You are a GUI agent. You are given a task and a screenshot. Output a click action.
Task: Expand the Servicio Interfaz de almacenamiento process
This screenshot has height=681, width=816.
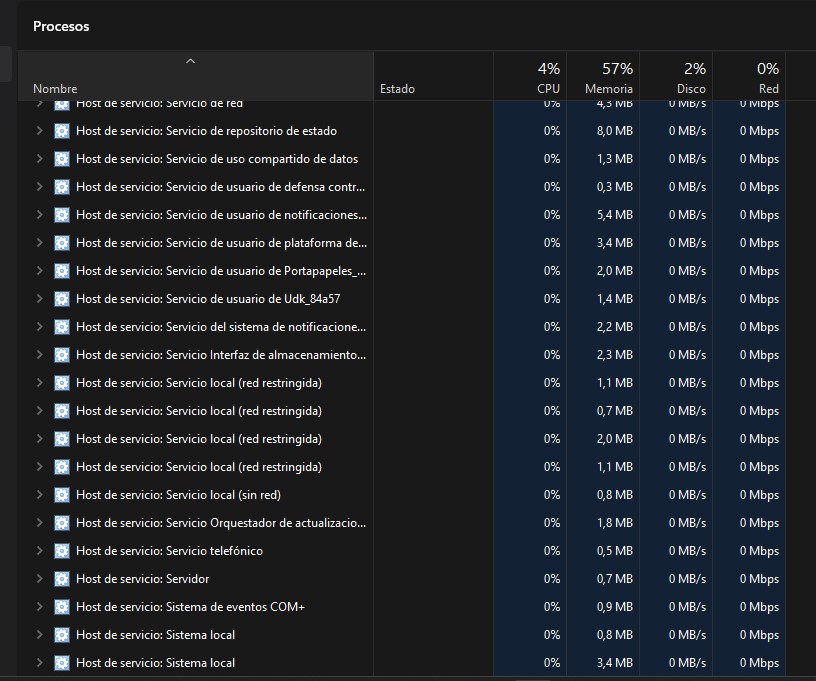[40, 355]
